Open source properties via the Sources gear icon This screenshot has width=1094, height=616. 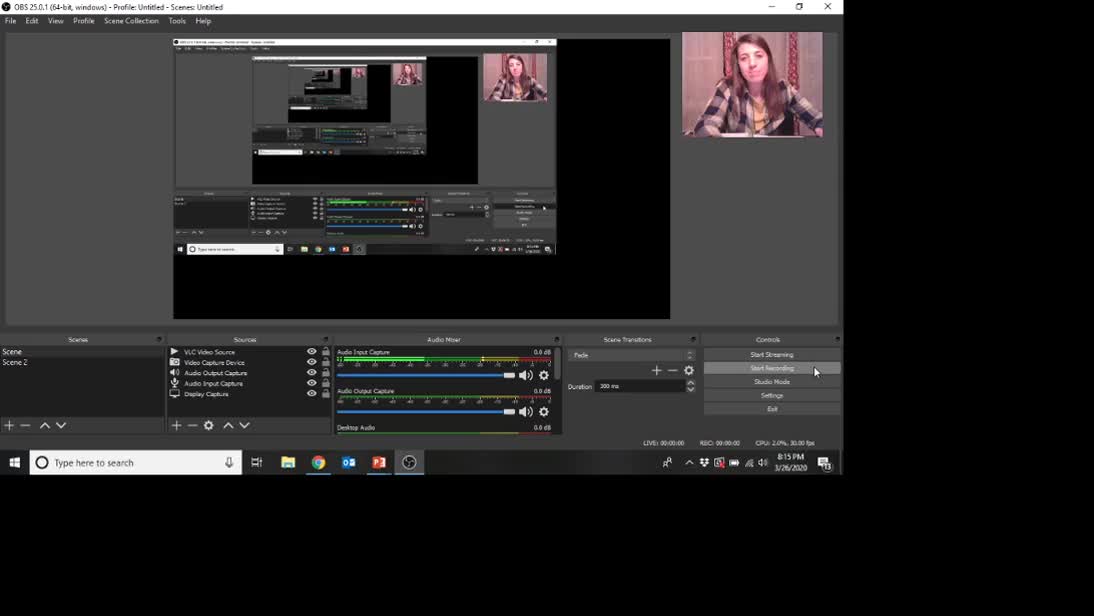click(209, 425)
